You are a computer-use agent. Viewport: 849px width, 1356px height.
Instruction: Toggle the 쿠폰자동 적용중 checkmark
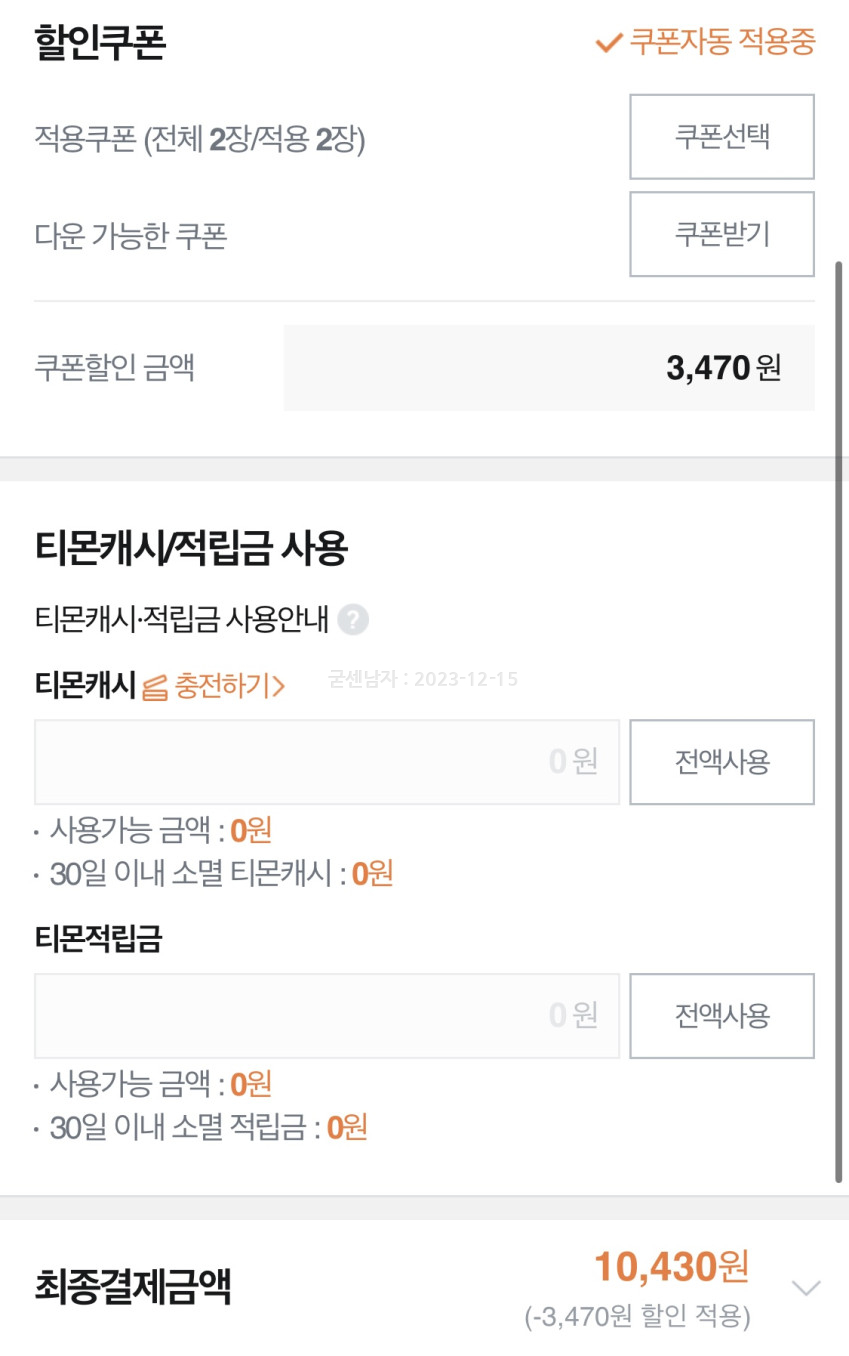pyautogui.click(x=608, y=43)
